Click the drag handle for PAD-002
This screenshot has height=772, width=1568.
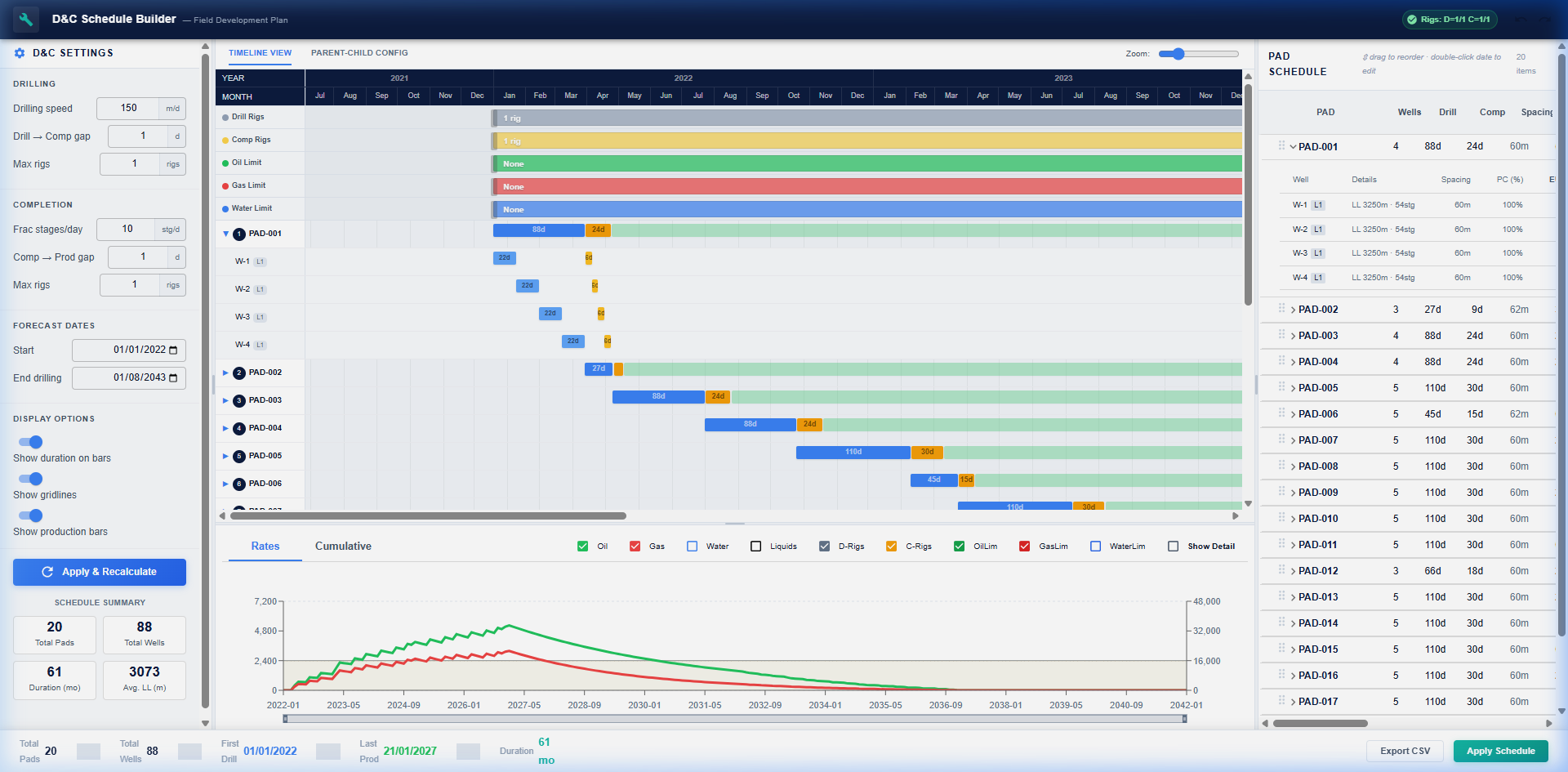[1281, 309]
